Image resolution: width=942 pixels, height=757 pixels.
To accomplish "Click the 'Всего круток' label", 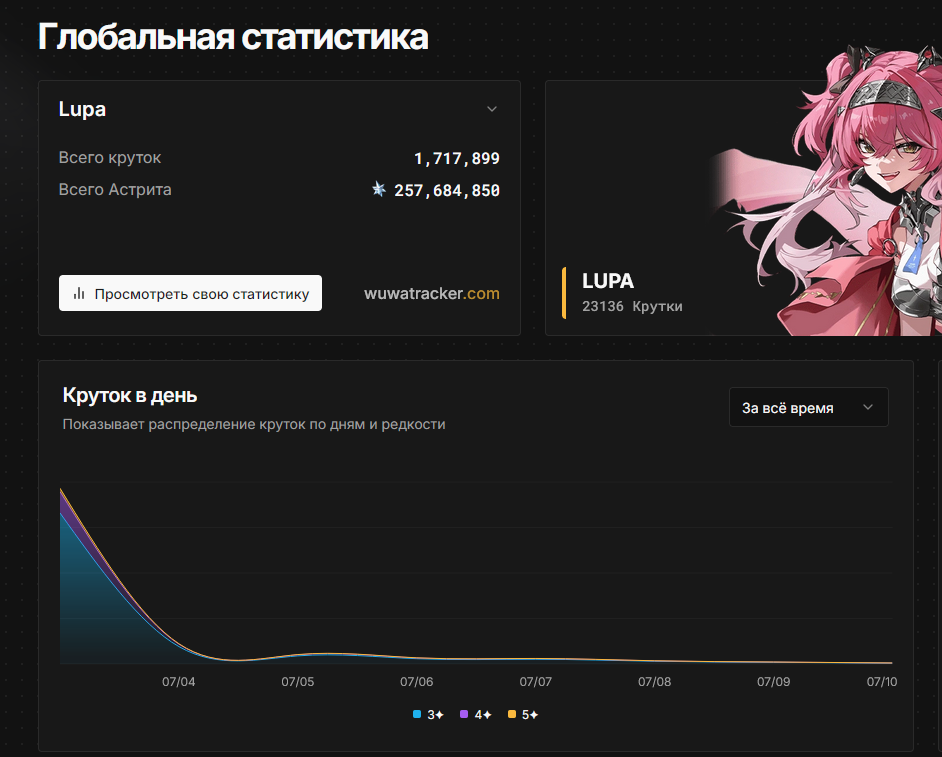I will [109, 157].
